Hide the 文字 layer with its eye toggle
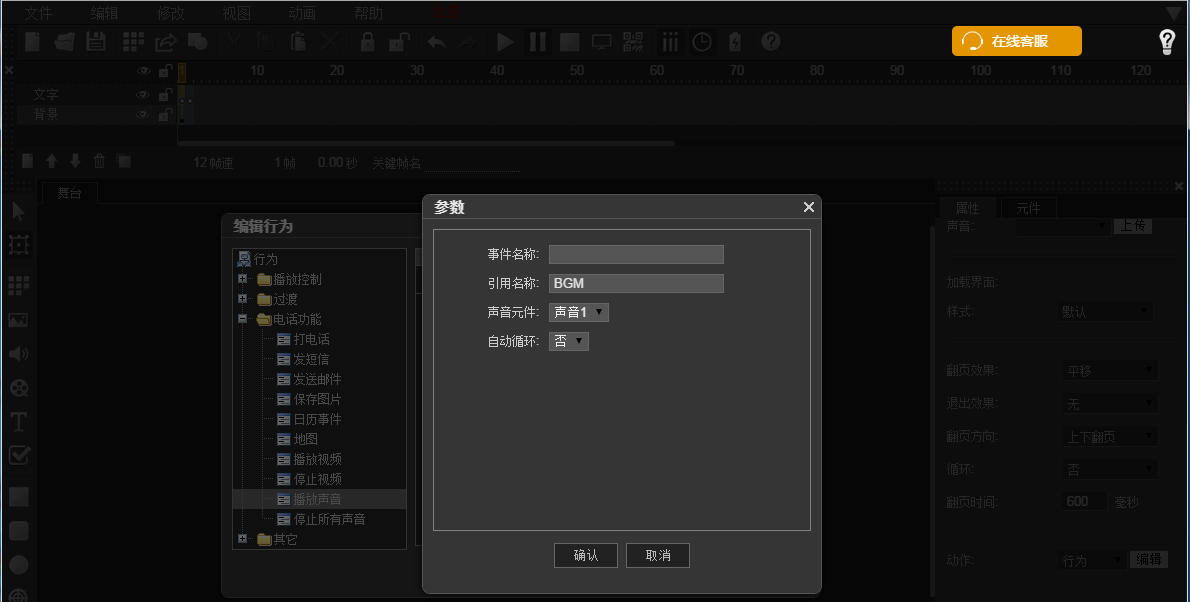This screenshot has width=1190, height=602. 144,93
